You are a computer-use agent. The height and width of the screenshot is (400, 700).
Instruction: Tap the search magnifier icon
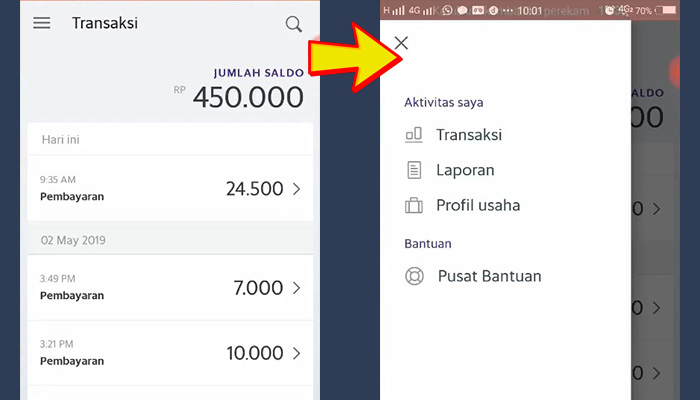tap(294, 24)
